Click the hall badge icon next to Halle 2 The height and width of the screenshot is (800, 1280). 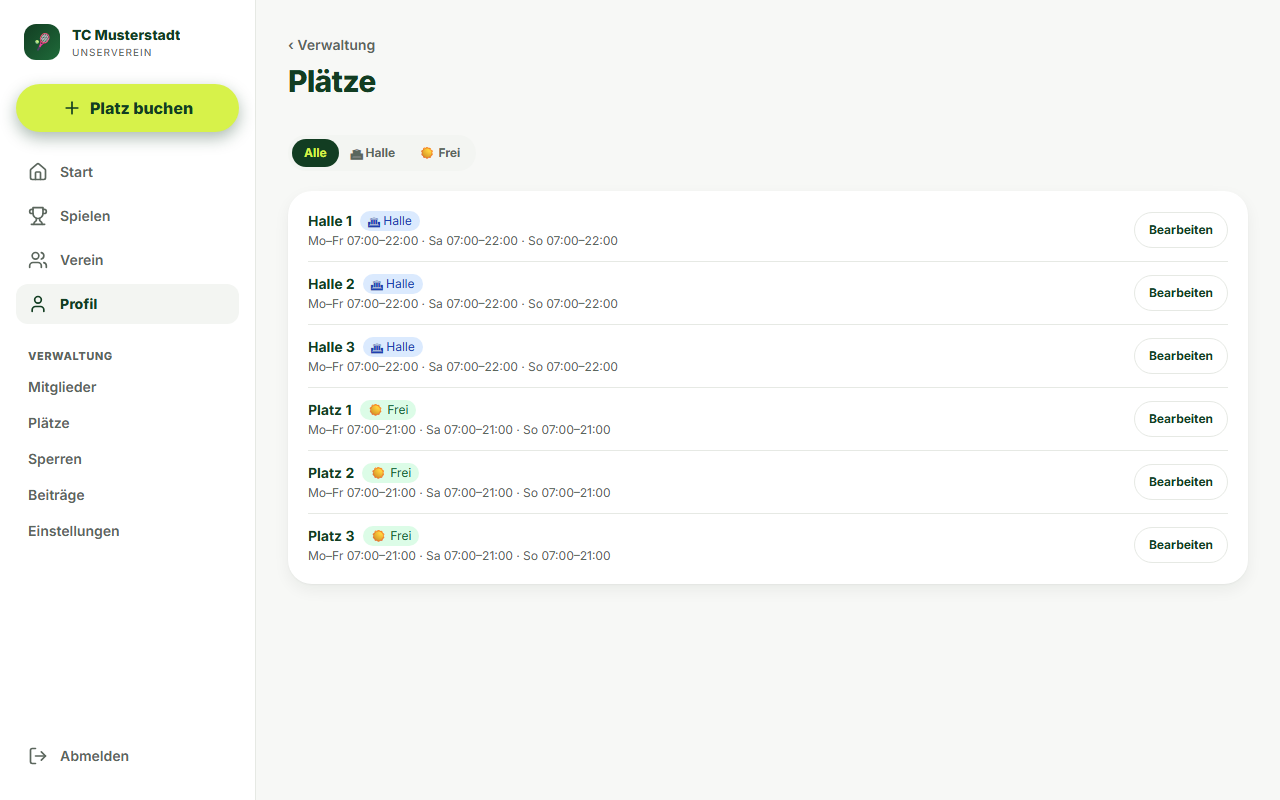pos(377,285)
